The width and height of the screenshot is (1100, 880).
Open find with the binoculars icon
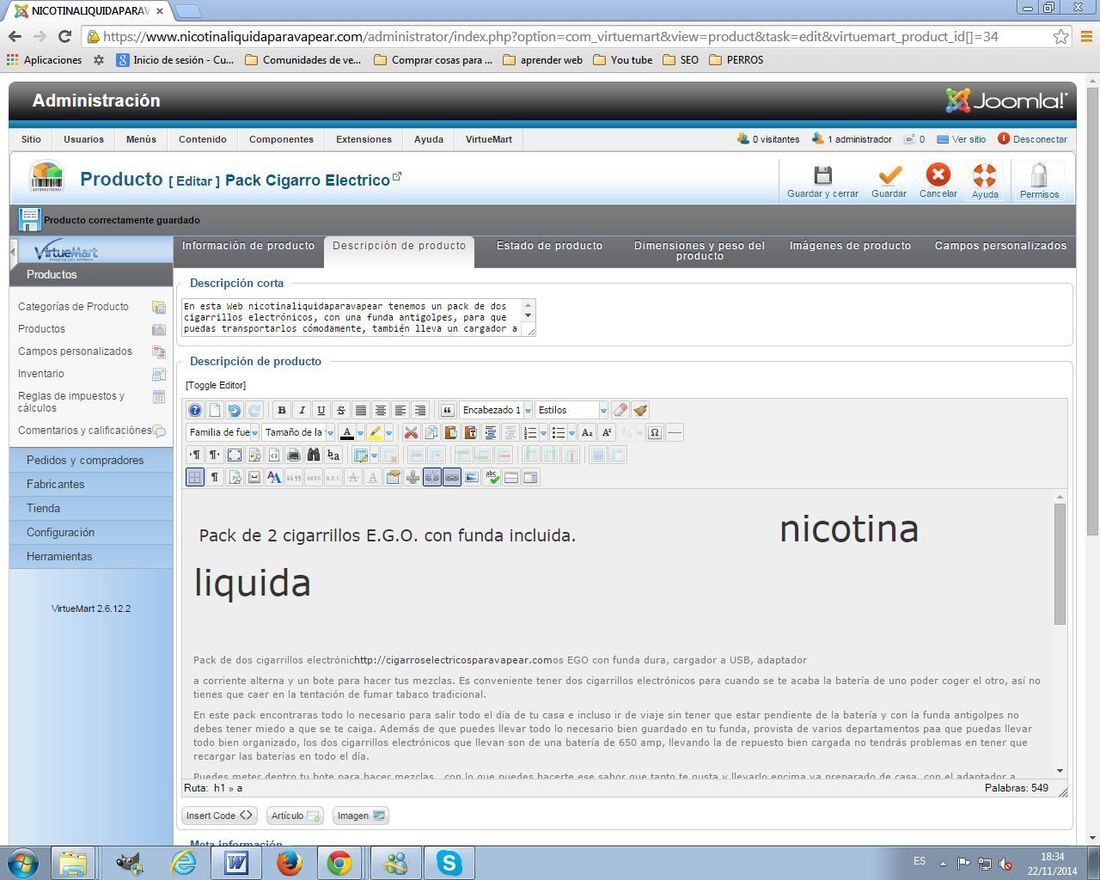click(x=314, y=455)
